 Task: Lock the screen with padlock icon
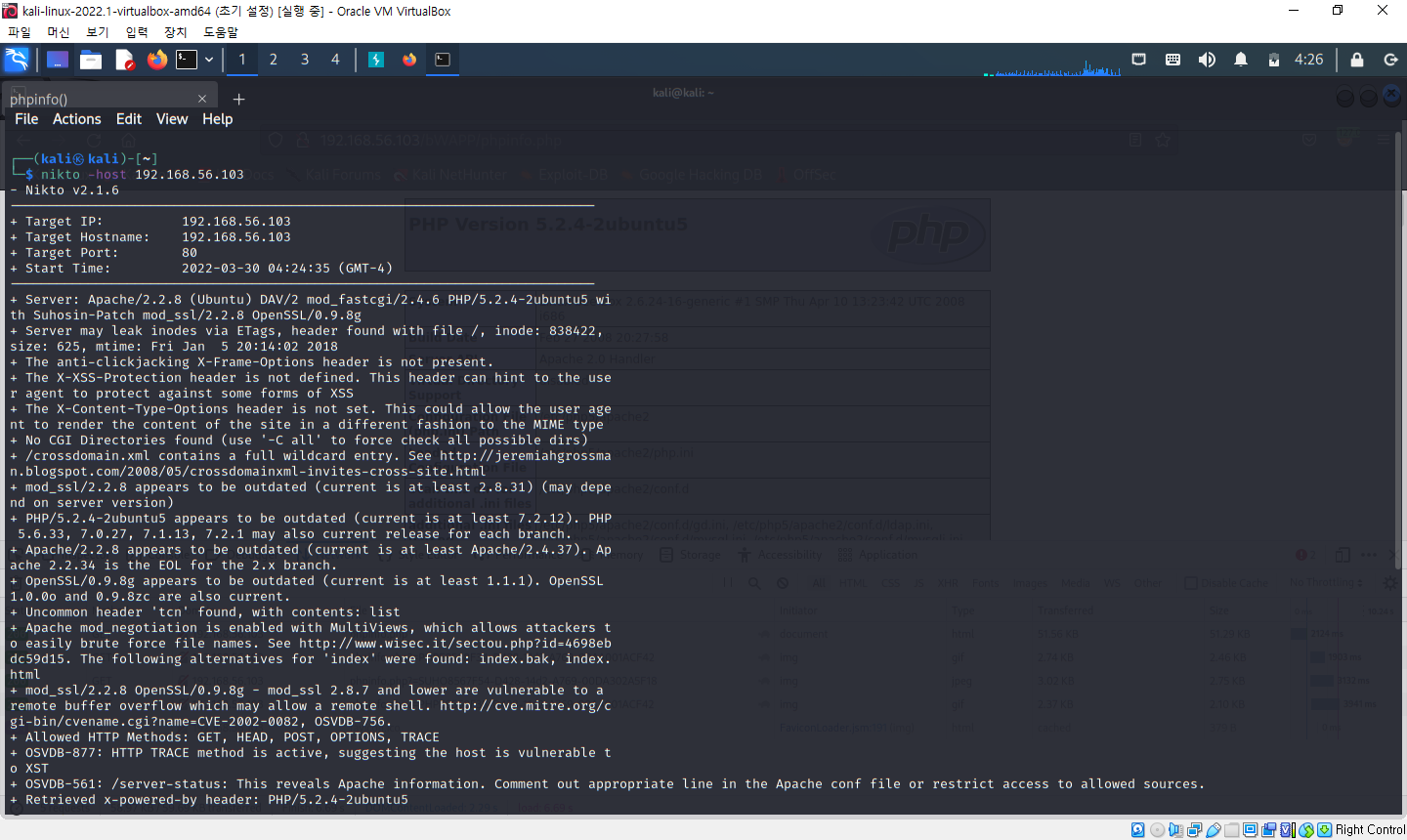coord(1357,60)
